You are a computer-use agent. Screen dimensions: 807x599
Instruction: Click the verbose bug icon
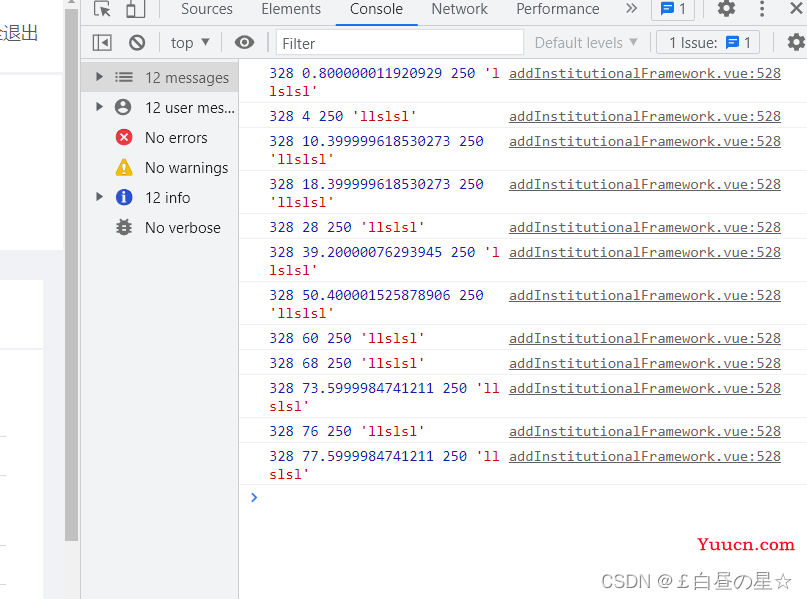(x=124, y=227)
